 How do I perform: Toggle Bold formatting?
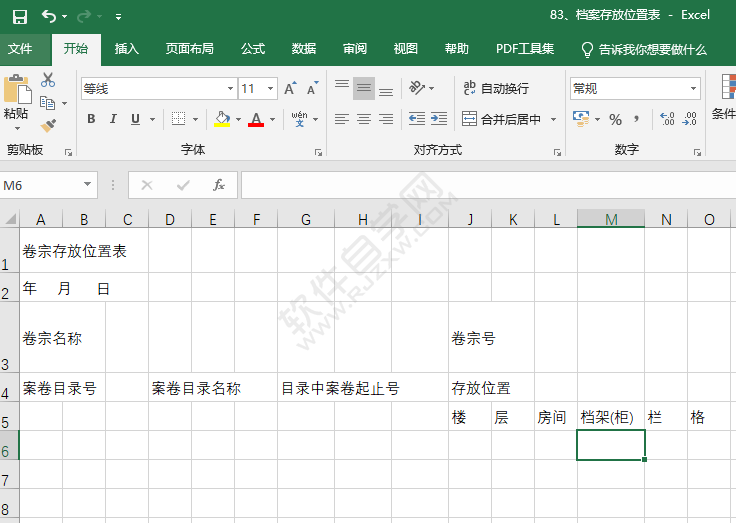tap(91, 119)
